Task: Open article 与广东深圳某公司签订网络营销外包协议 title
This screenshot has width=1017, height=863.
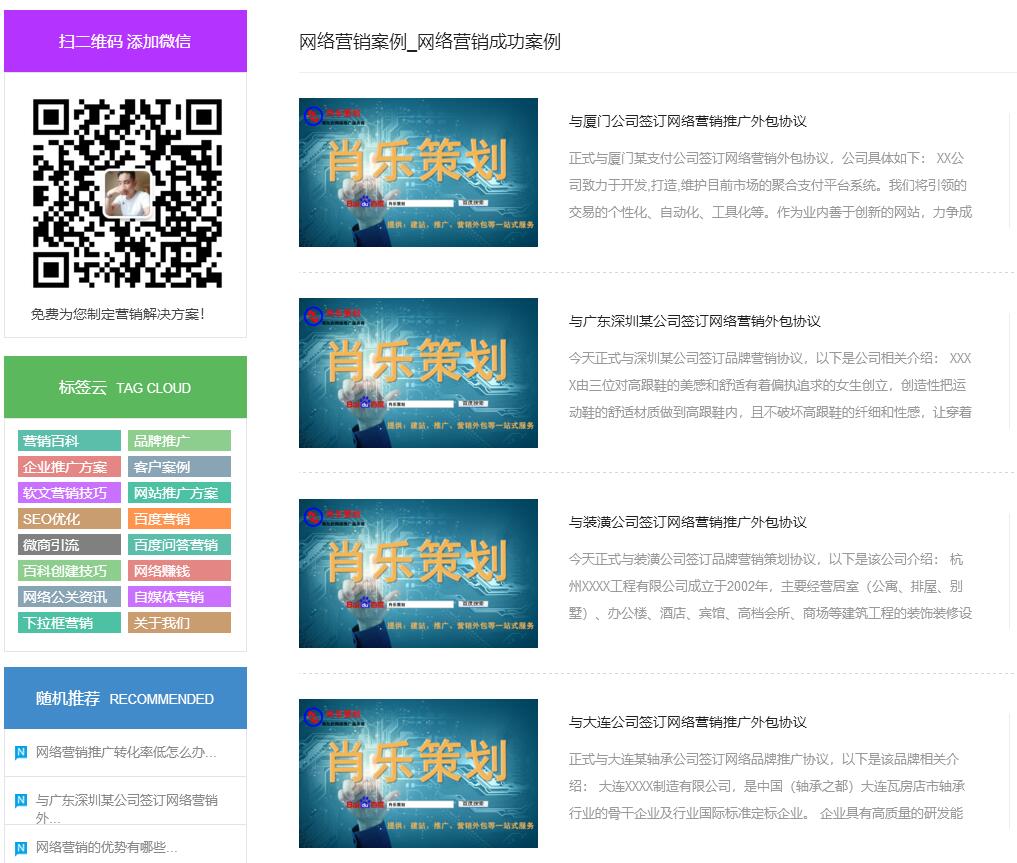Action: [x=694, y=321]
